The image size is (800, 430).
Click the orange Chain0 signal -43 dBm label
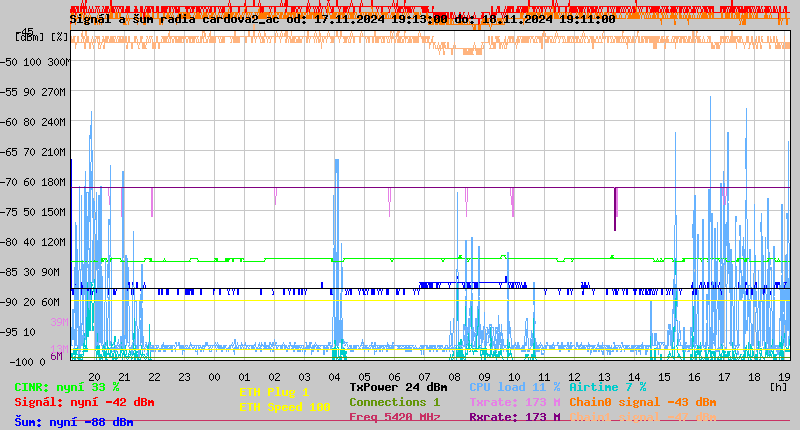coord(643,402)
